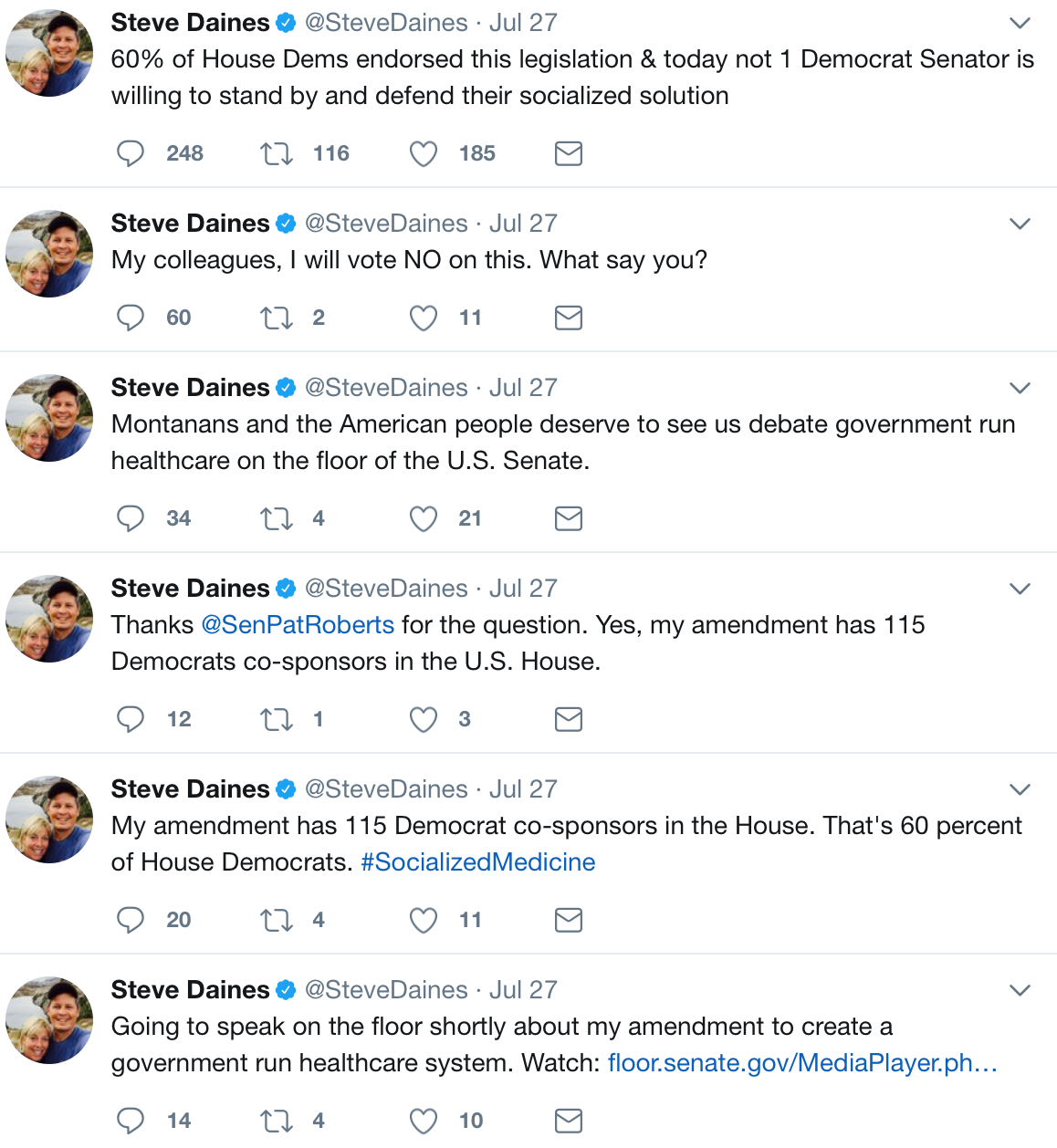Open the @SenPatRoberts mention link
Viewport: 1057px width, 1148px height.
298,625
